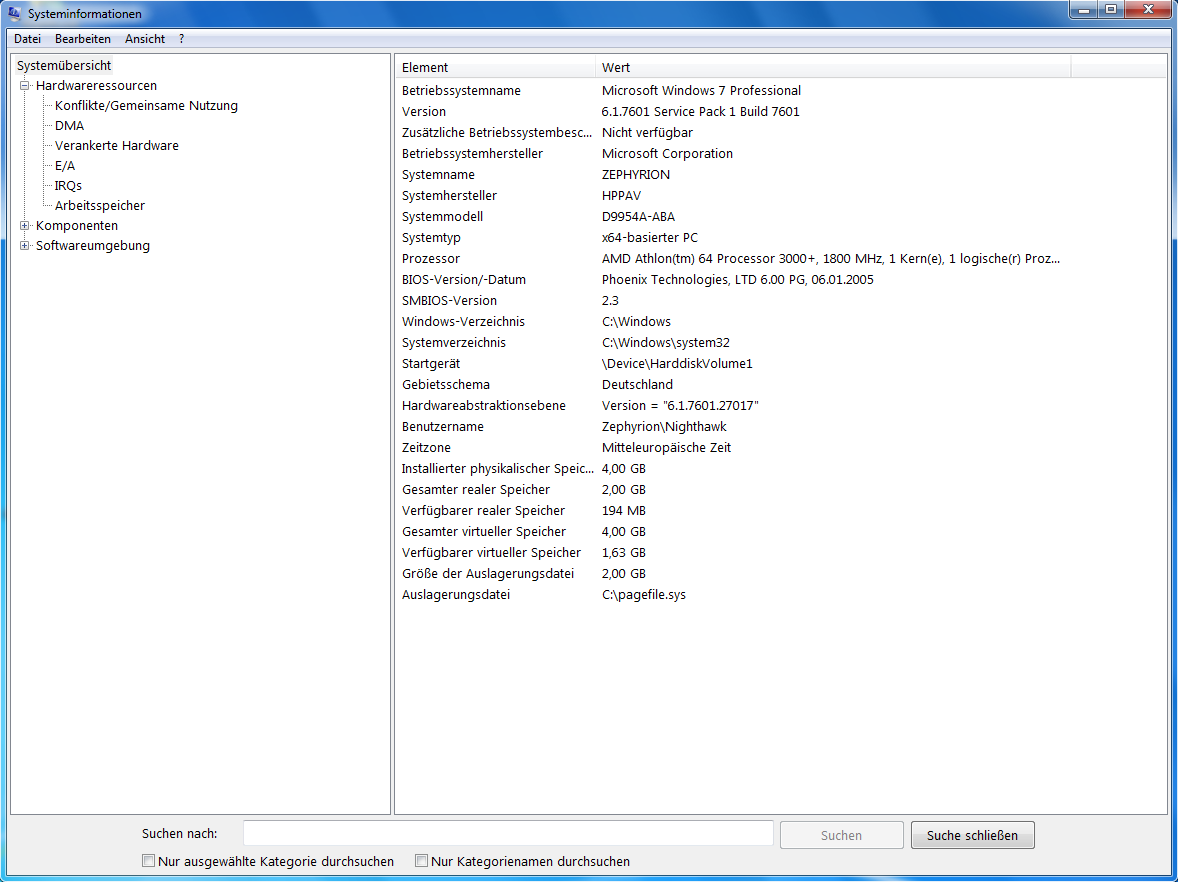Click the 194 MB value

point(624,511)
